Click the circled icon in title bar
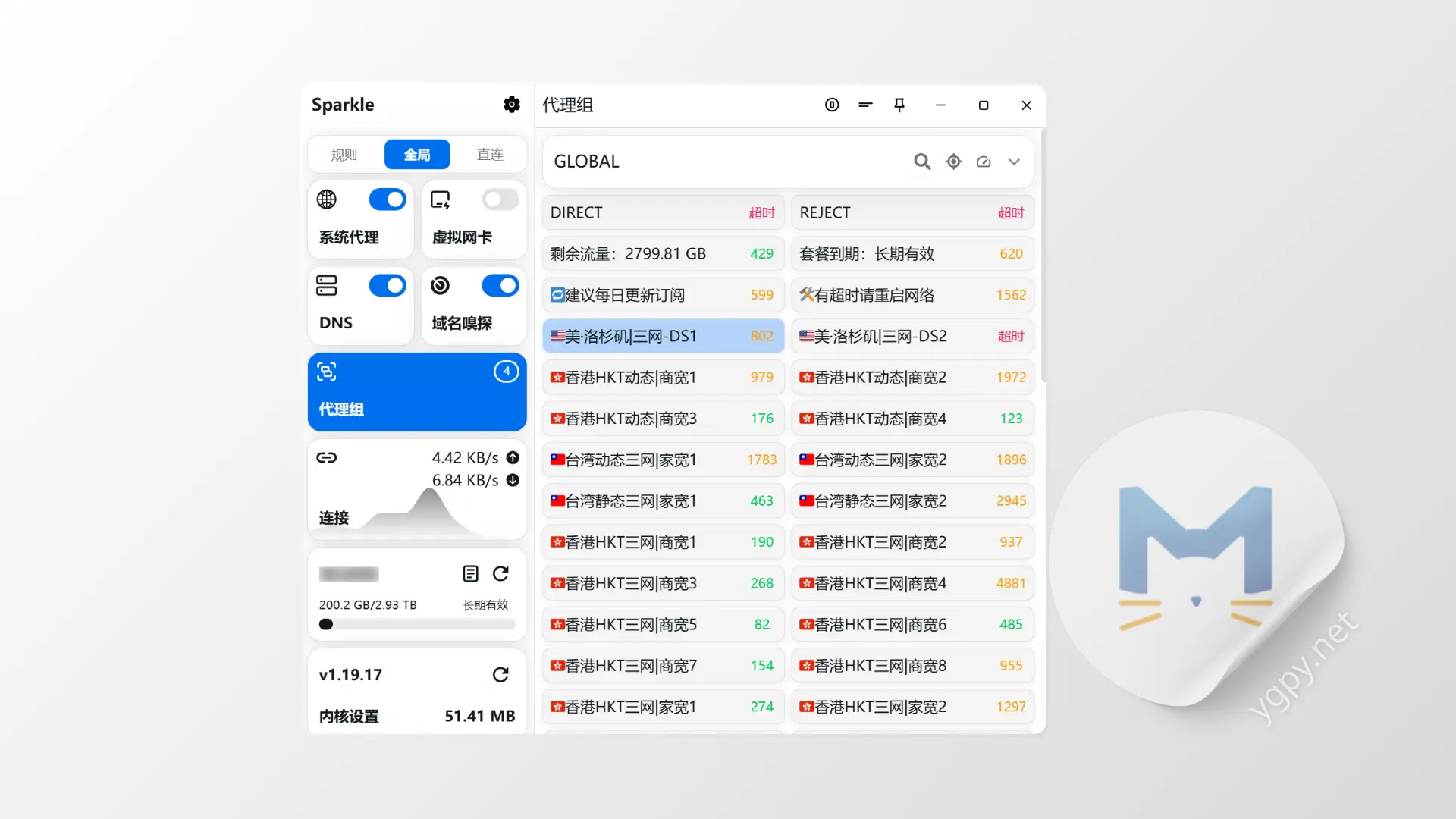This screenshot has width=1456, height=819. coord(832,105)
